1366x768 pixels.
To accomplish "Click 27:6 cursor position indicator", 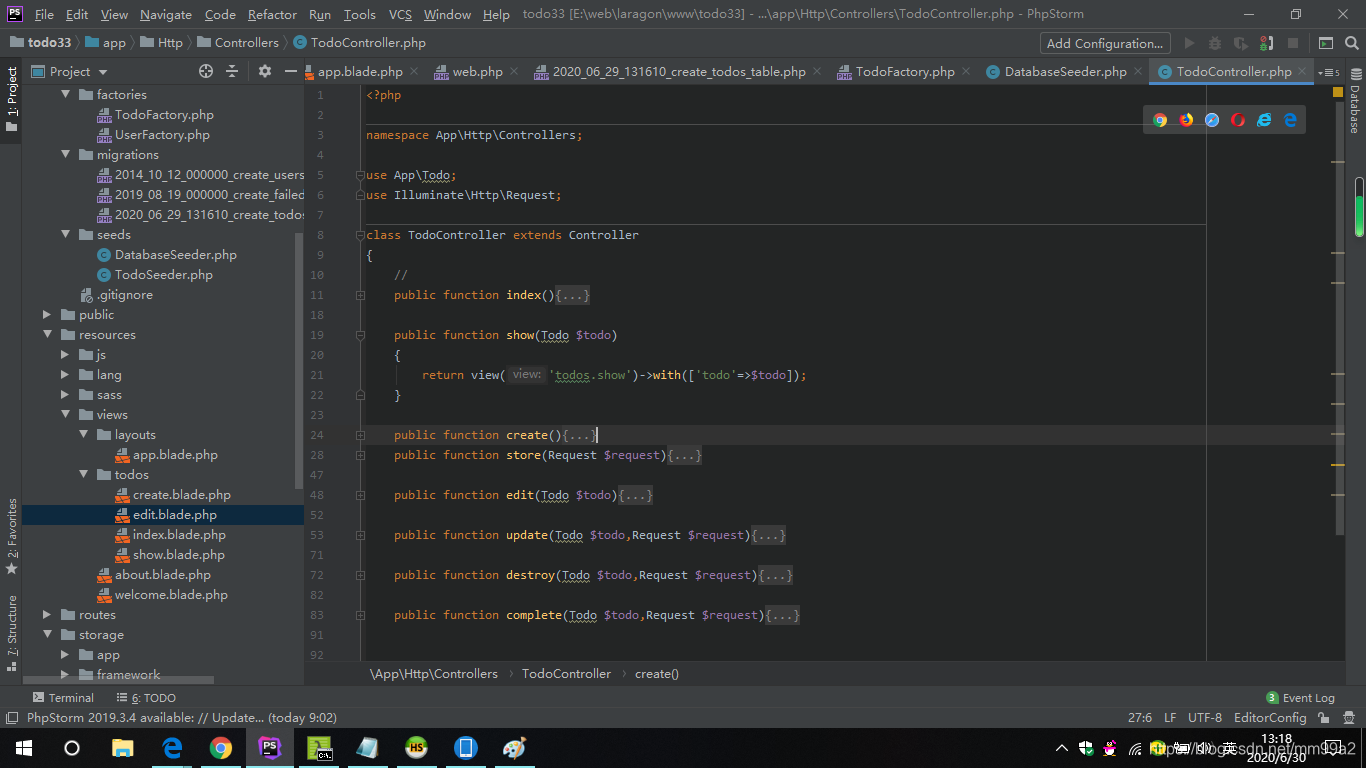I will [x=1140, y=718].
